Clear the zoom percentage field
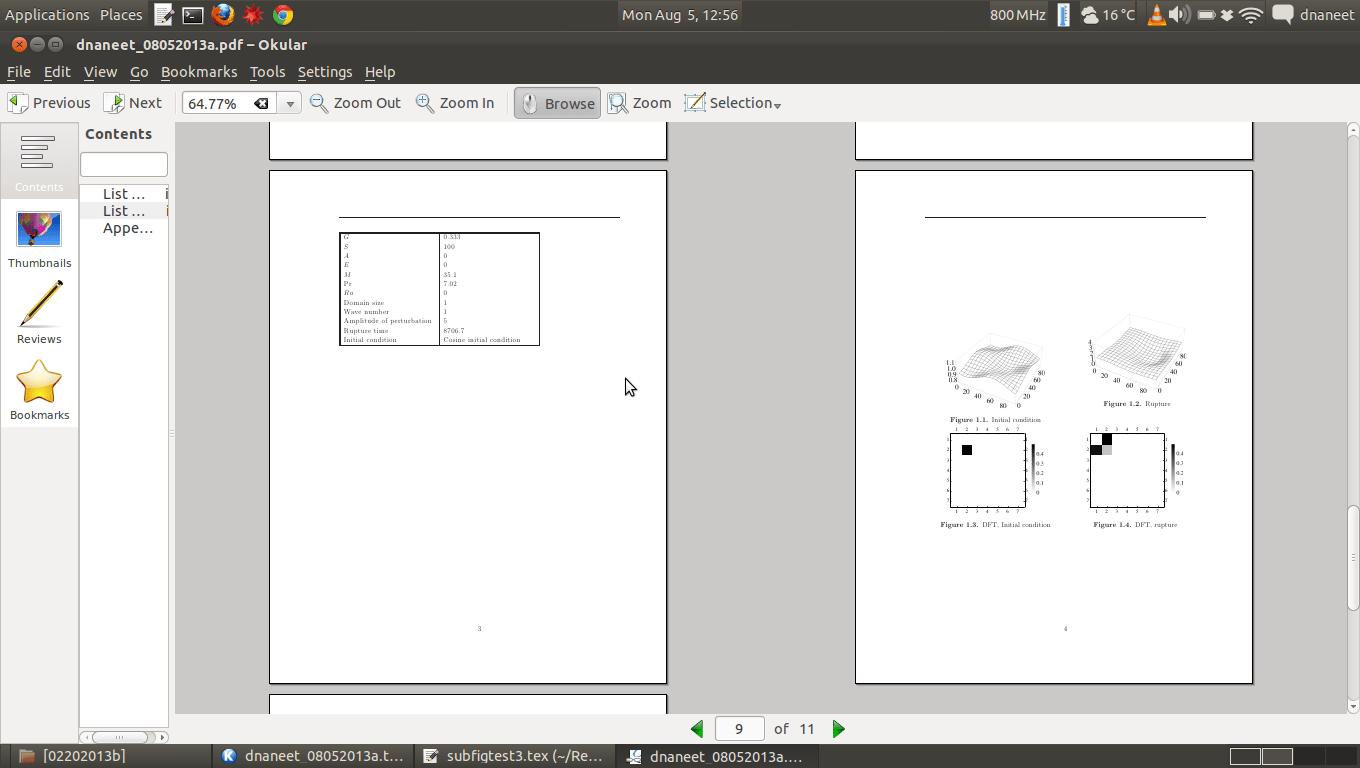 tap(261, 103)
